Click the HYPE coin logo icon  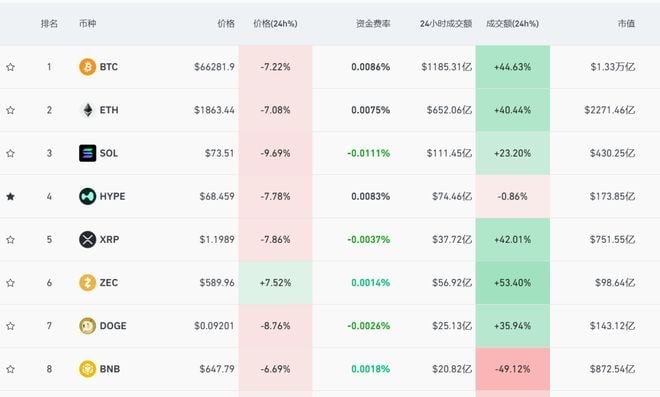pyautogui.click(x=88, y=197)
